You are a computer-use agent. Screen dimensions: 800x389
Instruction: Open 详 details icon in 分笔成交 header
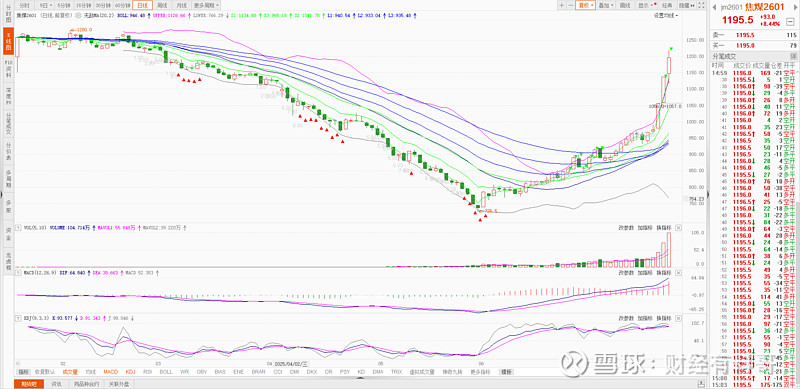794,56
